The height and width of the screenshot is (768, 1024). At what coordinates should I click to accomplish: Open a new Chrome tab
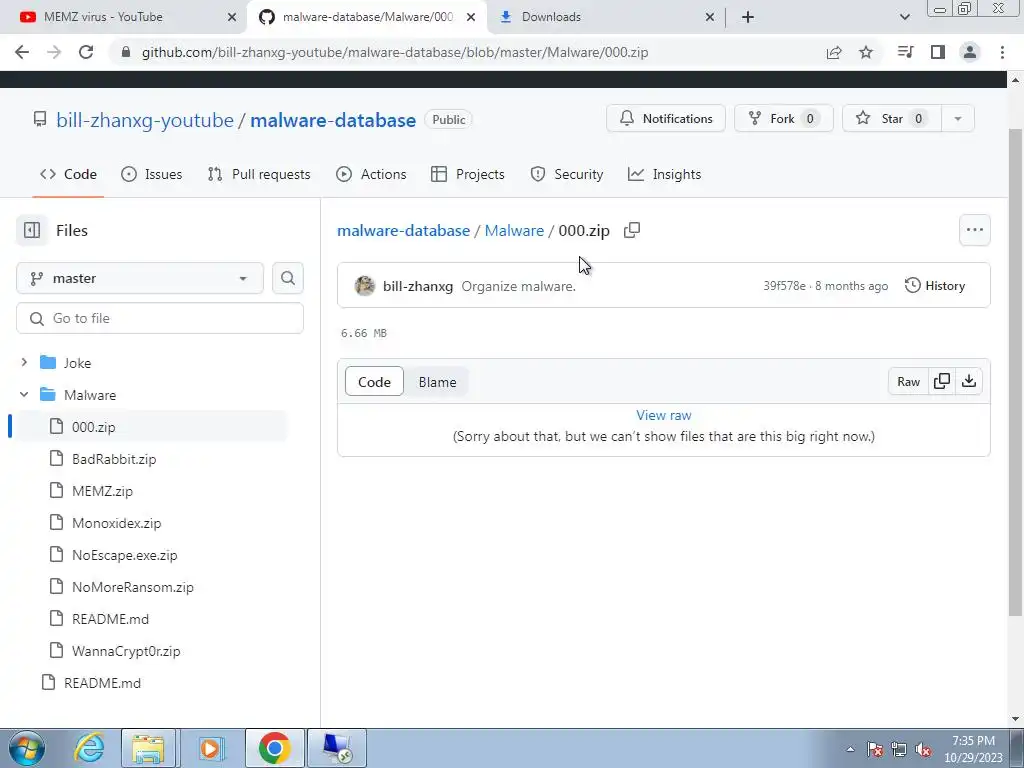click(748, 17)
